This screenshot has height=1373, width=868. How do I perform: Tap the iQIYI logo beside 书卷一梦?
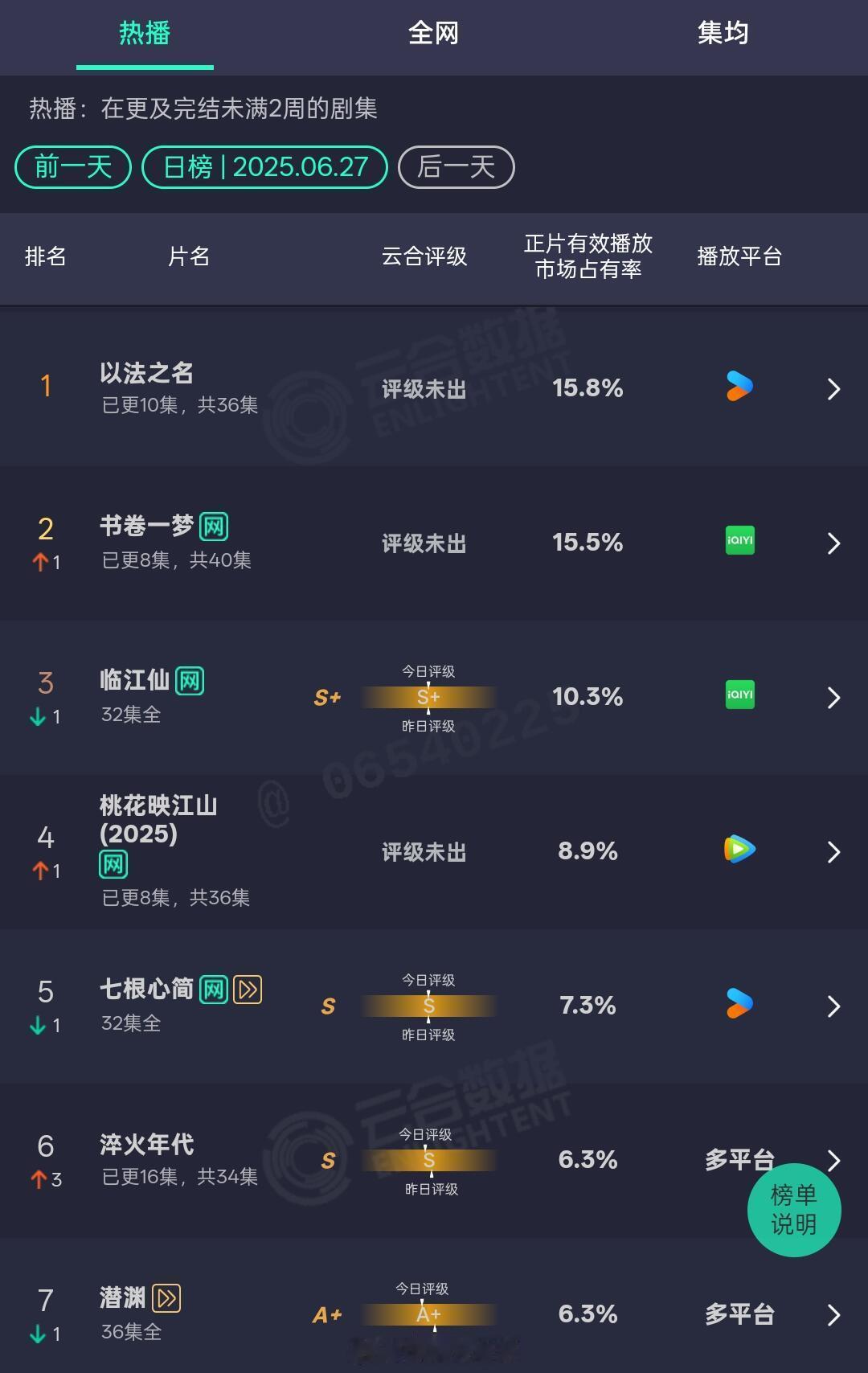(739, 541)
